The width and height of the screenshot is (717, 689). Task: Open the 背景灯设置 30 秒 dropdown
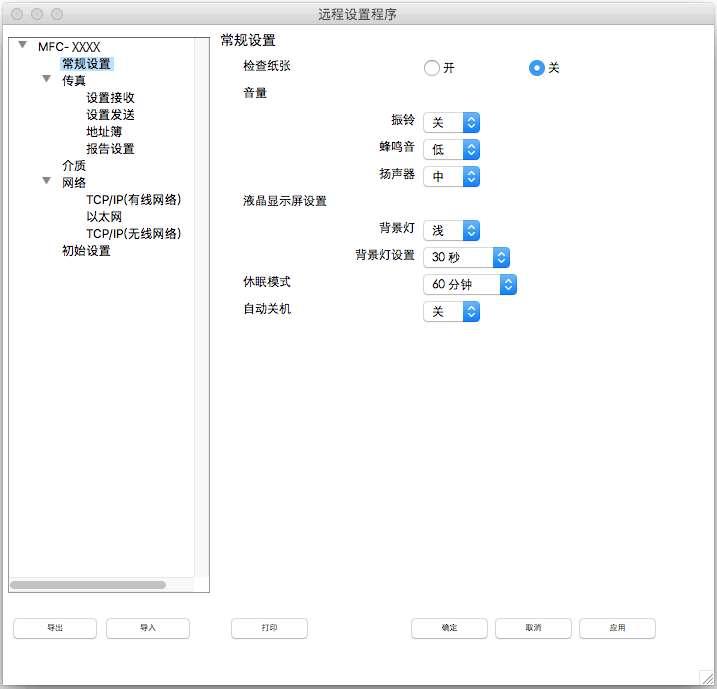click(467, 257)
